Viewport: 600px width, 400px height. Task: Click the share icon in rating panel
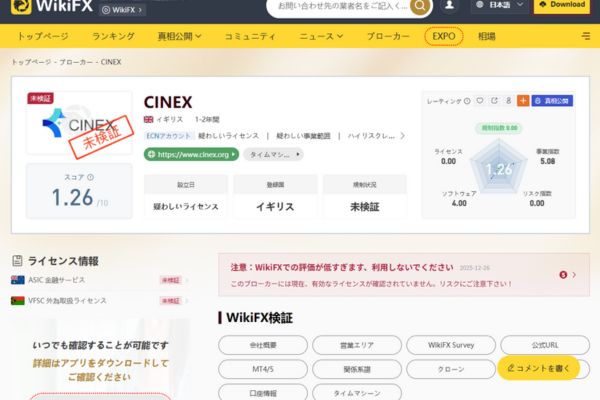(x=494, y=101)
